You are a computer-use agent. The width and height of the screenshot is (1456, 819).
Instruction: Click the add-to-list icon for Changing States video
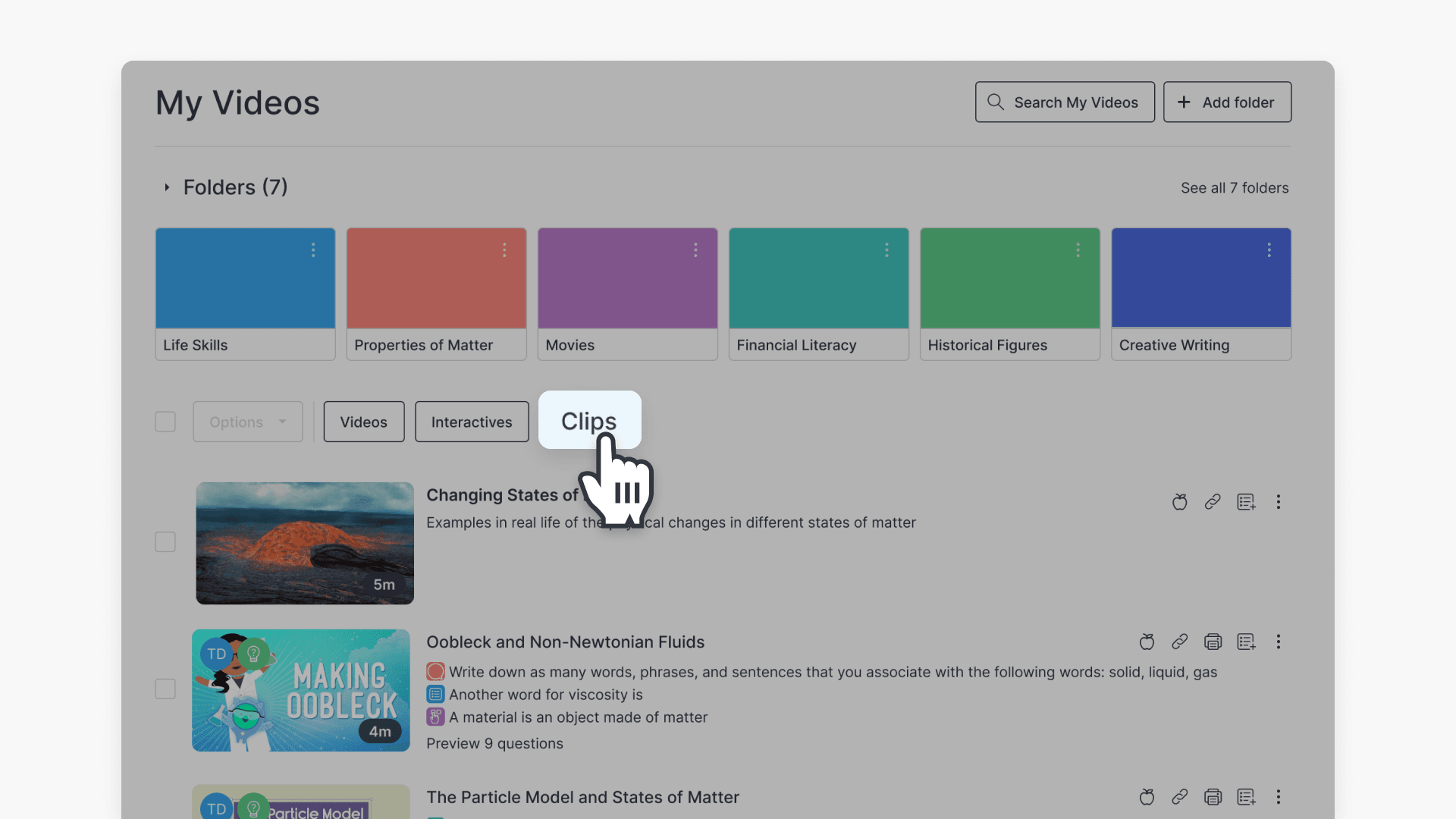[1246, 502]
